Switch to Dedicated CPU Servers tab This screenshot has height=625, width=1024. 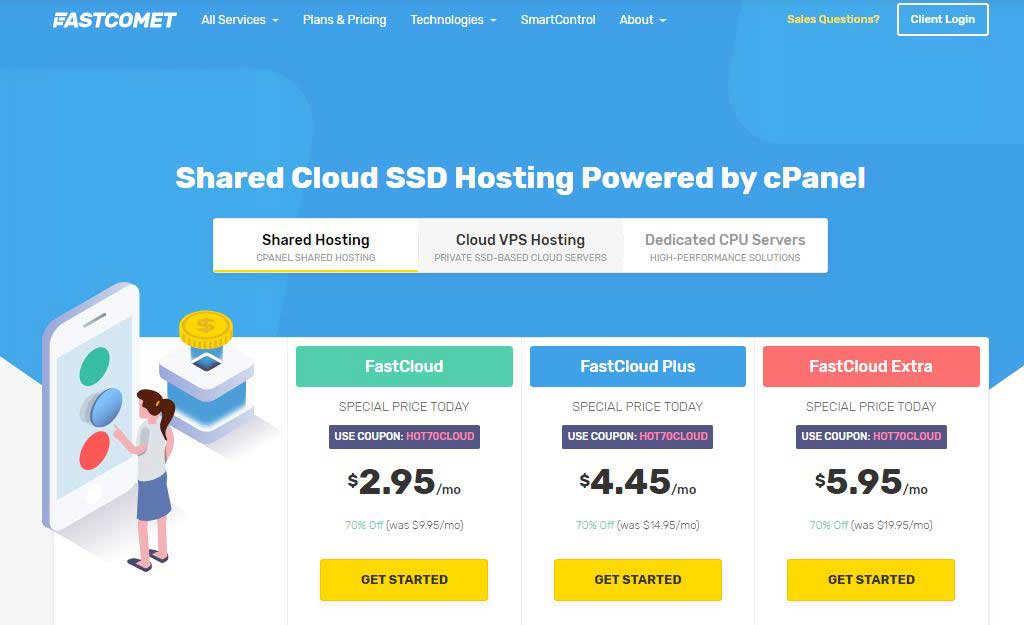tap(725, 246)
